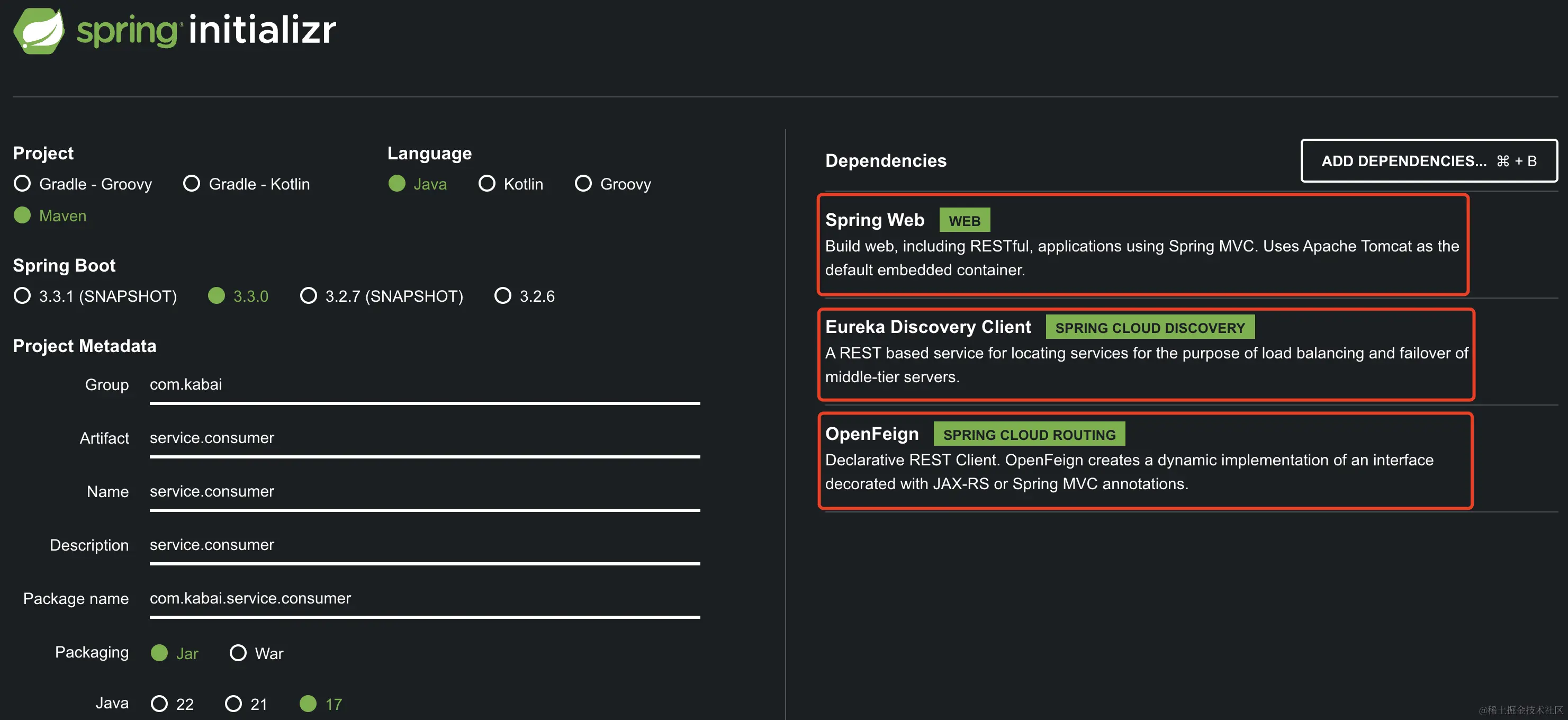Select Spring Boot 3.3.1 (SNAPSHOT)
The width and height of the screenshot is (1568, 720).
23,296
